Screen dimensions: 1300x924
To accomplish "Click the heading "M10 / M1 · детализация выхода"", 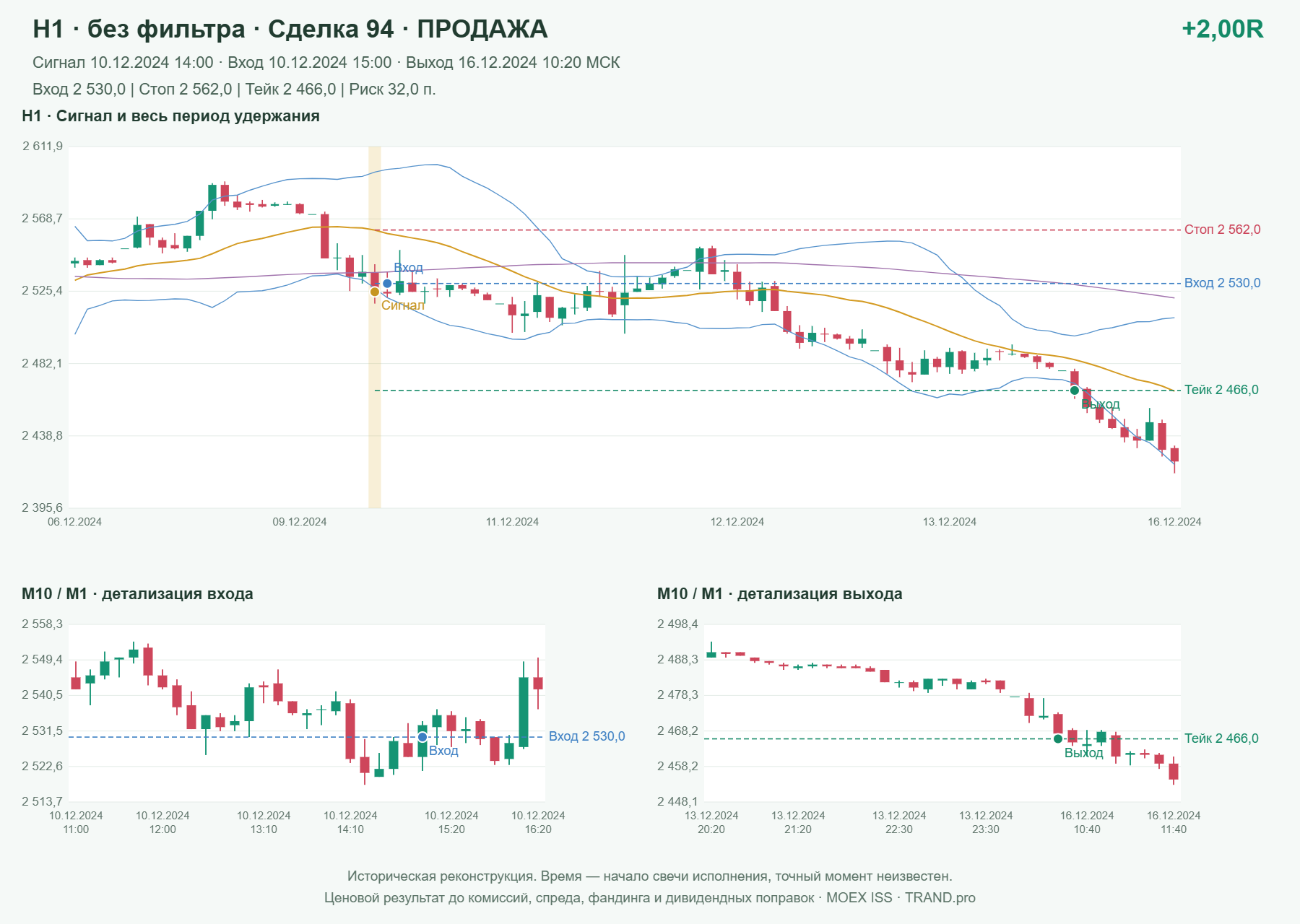I will 780,594.
